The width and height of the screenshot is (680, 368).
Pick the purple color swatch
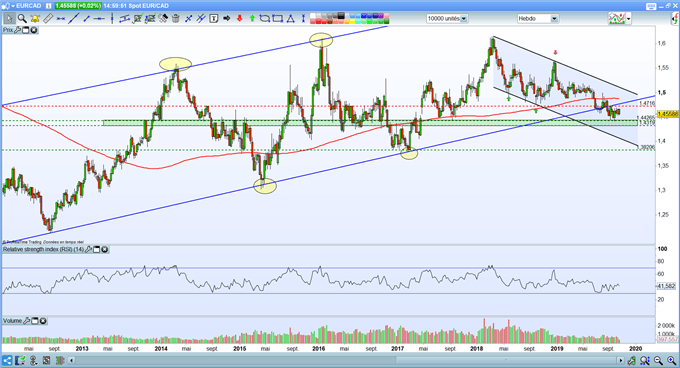pyautogui.click(x=381, y=16)
